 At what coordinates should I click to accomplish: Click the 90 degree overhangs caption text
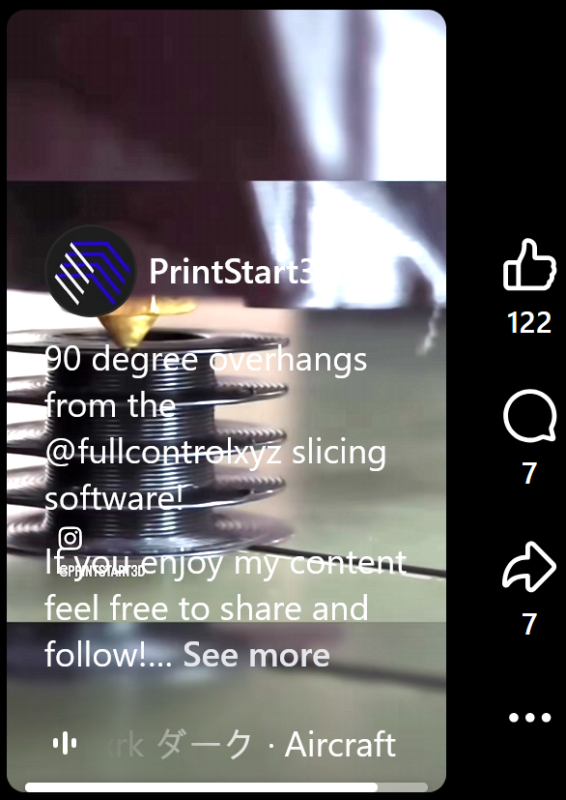point(206,360)
